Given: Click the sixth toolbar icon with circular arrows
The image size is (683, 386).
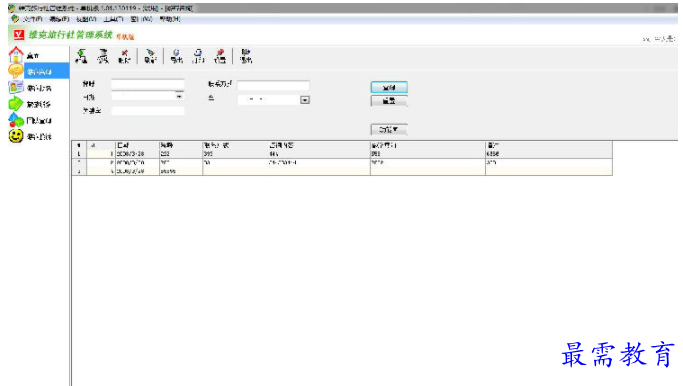Looking at the screenshot, I should tap(198, 56).
